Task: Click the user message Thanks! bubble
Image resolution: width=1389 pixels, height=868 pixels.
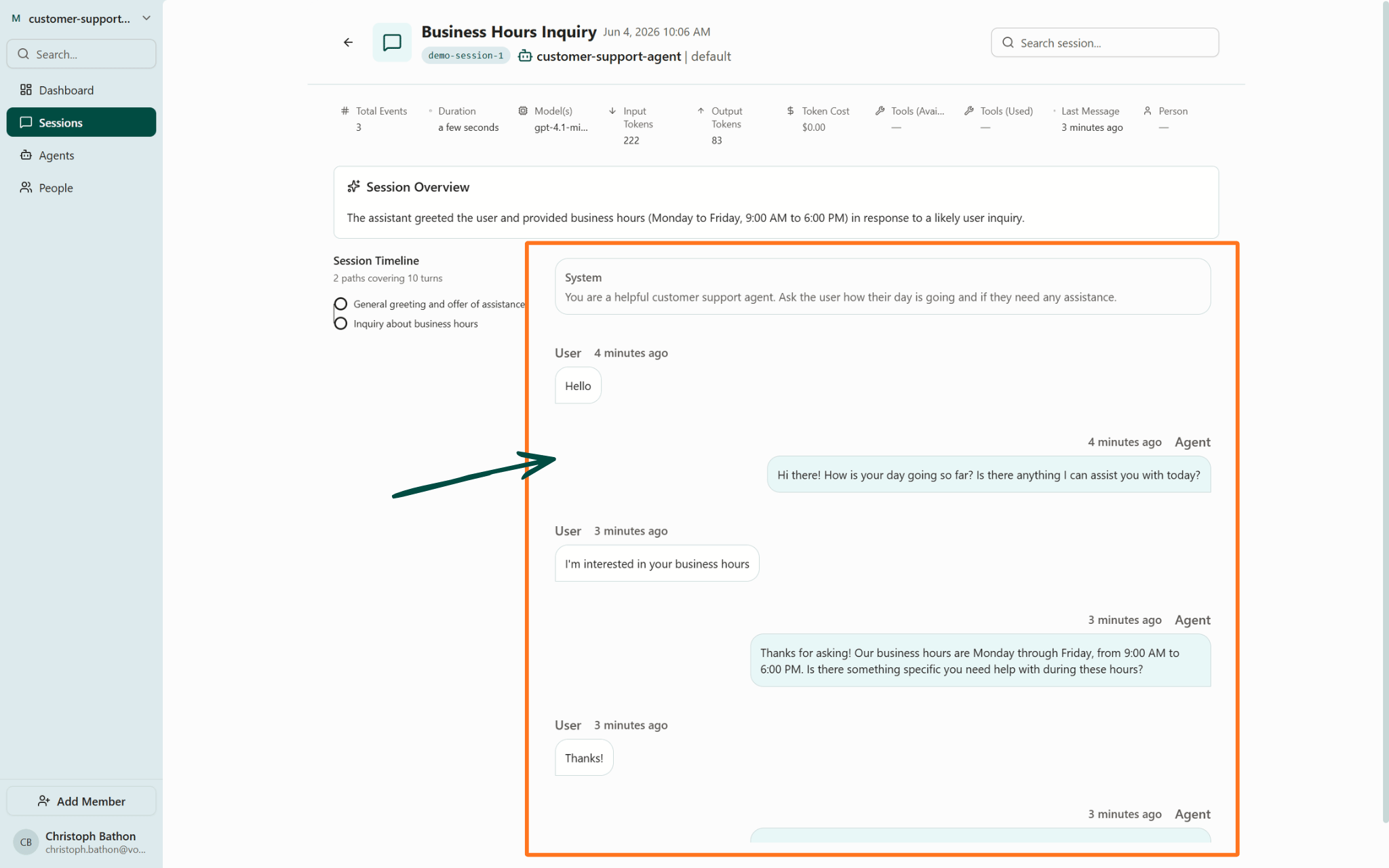Action: [584, 757]
